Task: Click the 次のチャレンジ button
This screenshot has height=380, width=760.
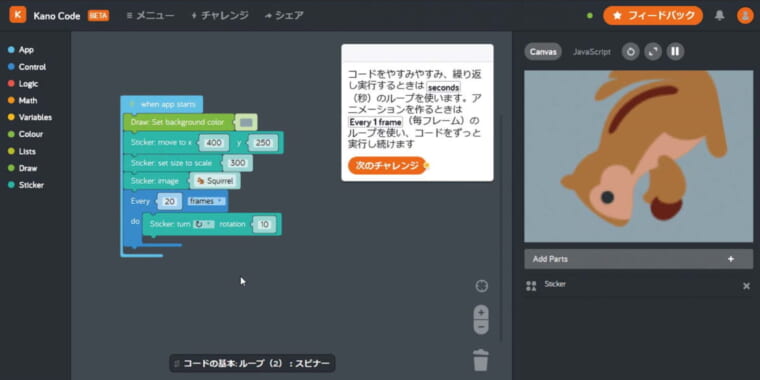Action: coord(387,165)
